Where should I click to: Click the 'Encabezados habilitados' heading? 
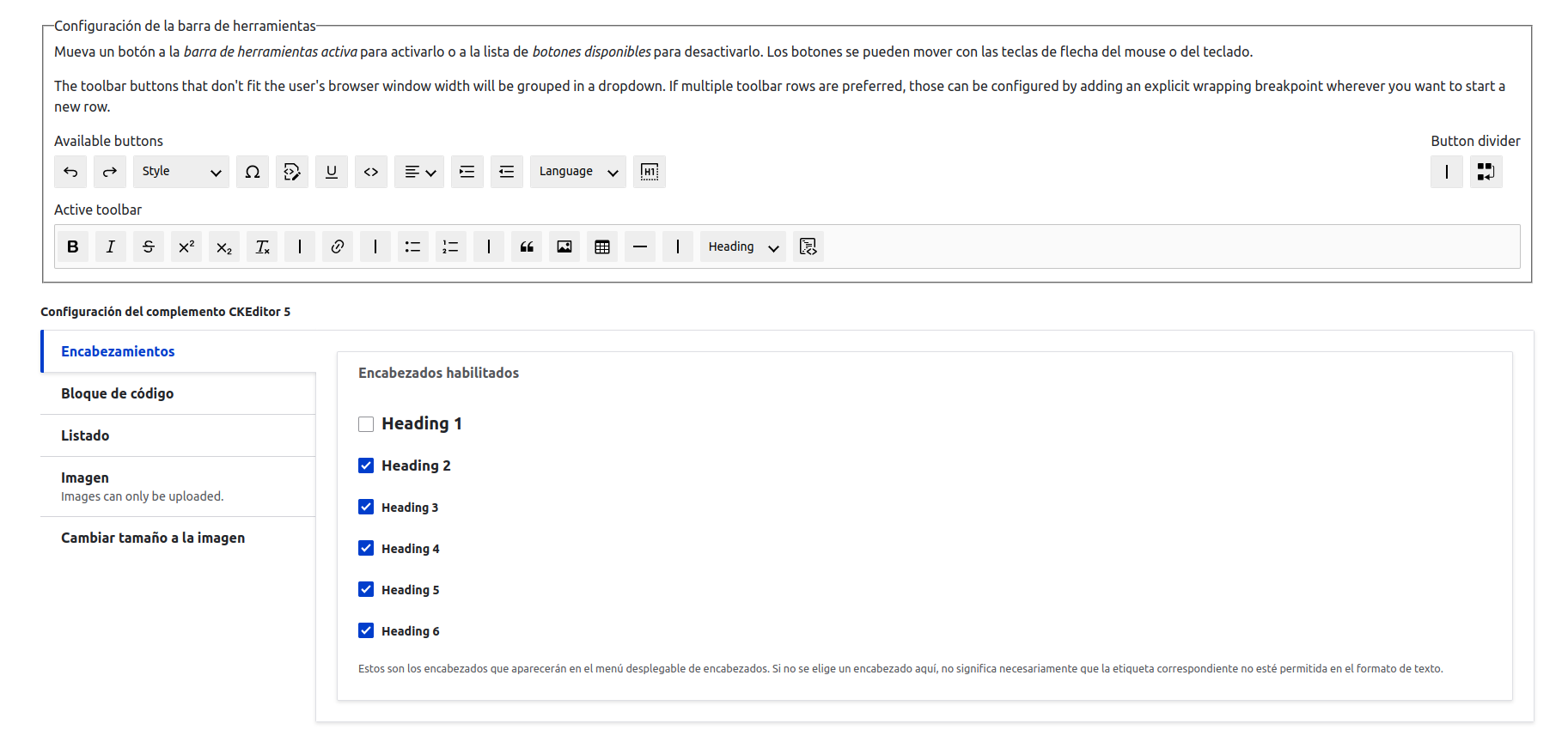click(438, 373)
